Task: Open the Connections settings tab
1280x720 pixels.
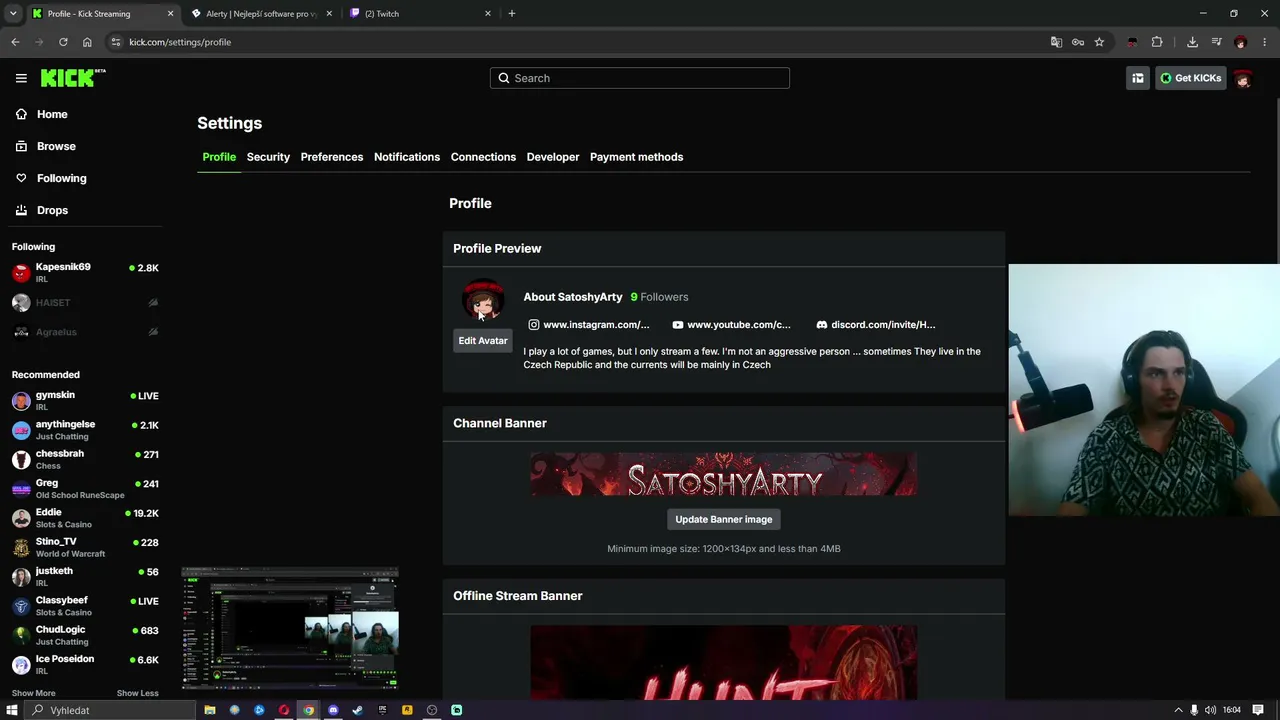Action: pos(483,157)
